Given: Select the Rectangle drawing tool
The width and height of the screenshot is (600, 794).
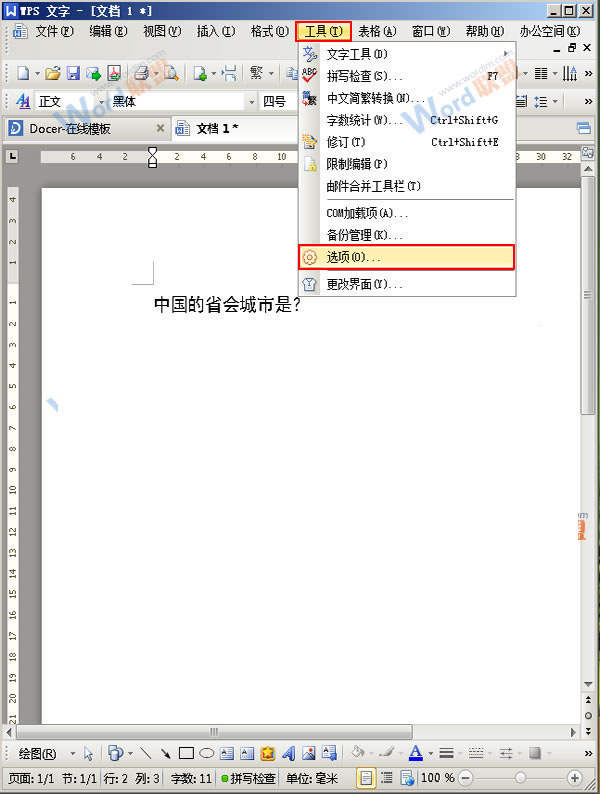Looking at the screenshot, I should [x=186, y=753].
